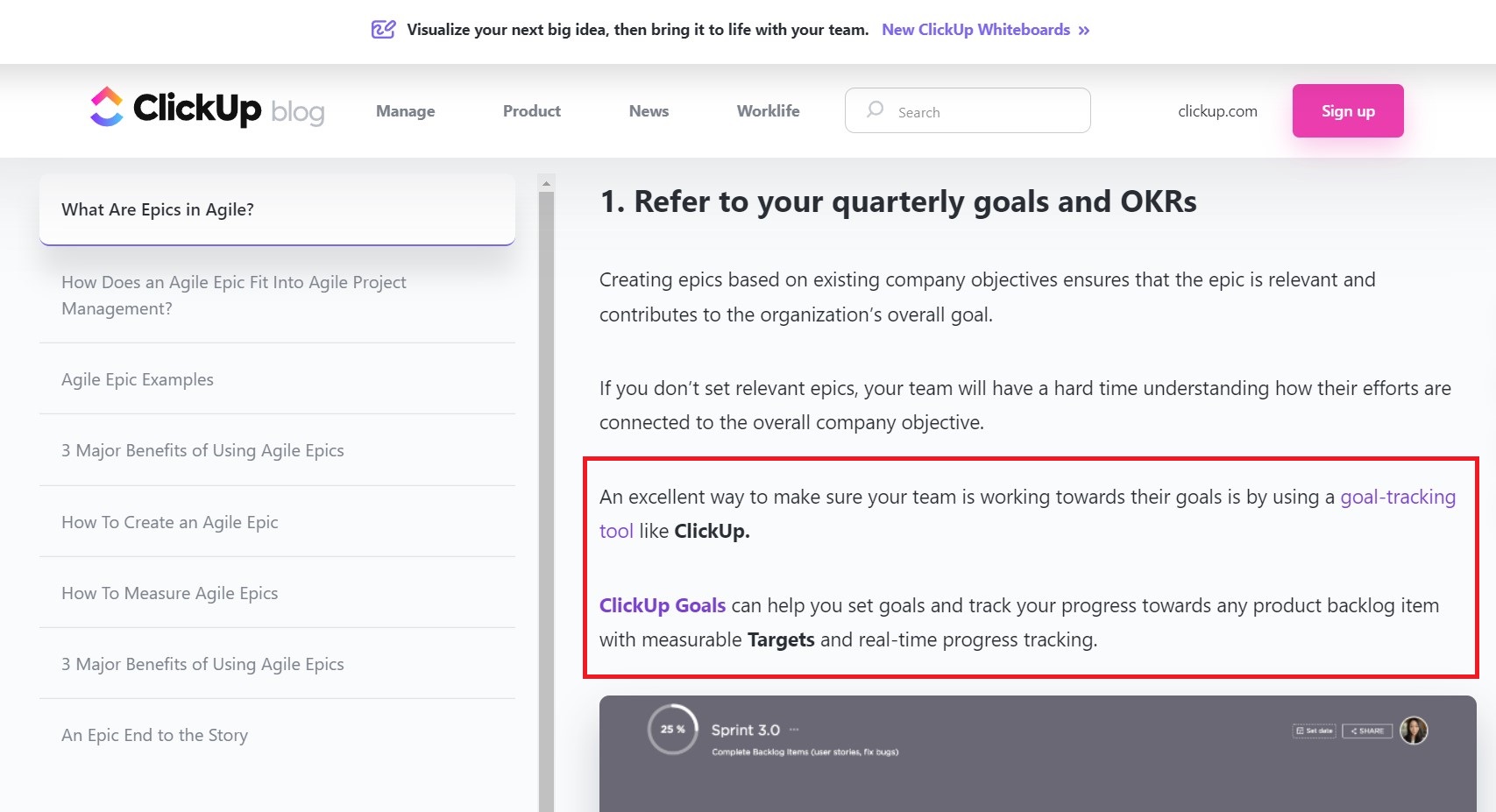
Task: Click into the Search input field
Action: click(968, 110)
